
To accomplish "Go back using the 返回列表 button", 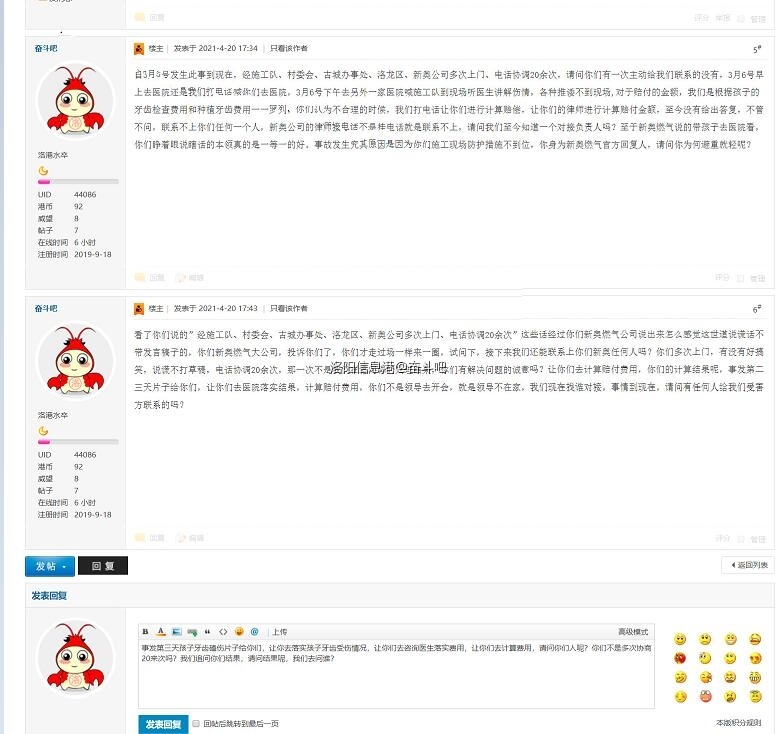I will (747, 566).
